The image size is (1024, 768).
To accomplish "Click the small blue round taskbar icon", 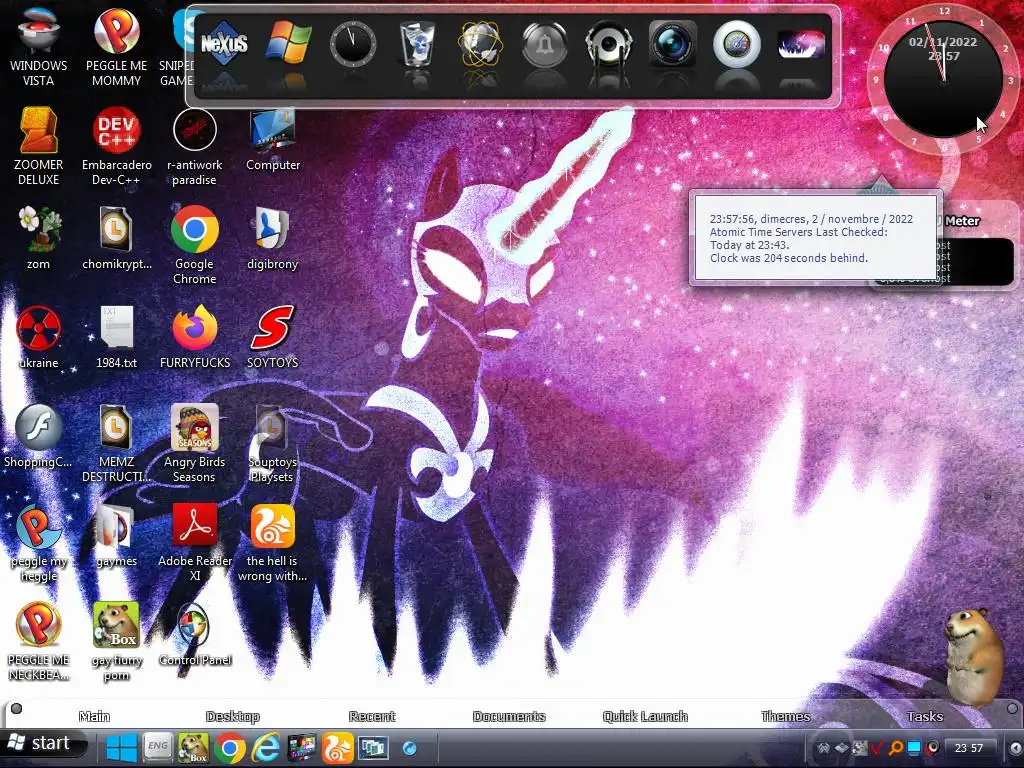I will tap(409, 748).
